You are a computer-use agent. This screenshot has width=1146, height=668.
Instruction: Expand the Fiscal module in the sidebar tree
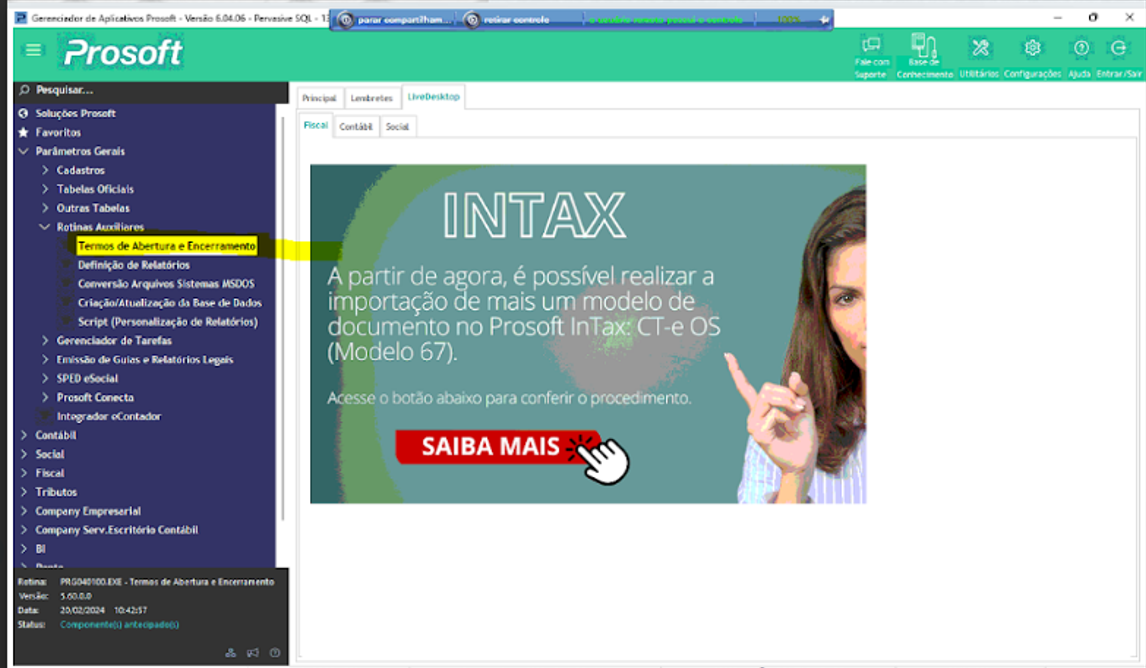tap(23, 474)
